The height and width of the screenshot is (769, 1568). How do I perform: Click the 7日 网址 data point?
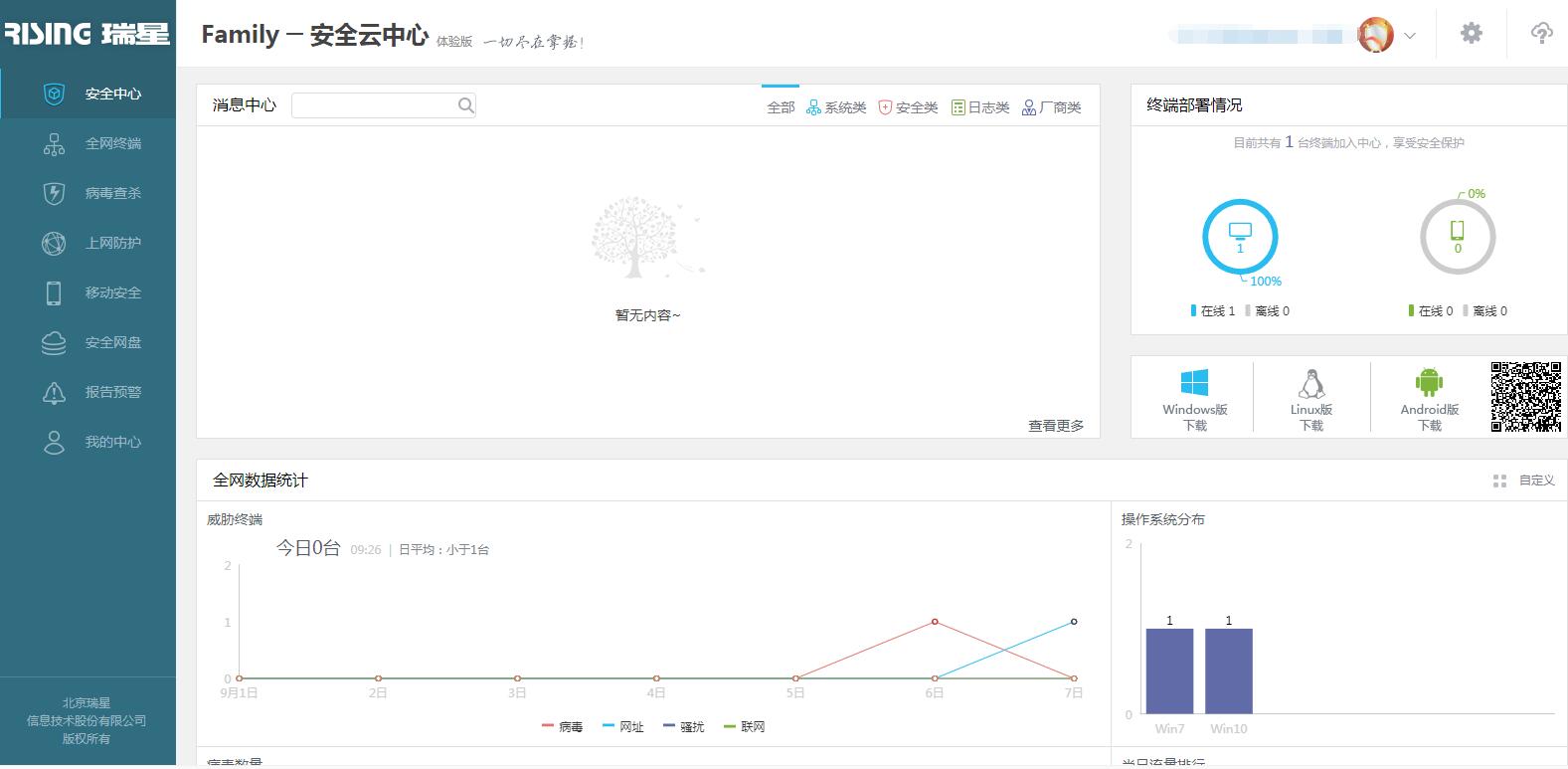pyautogui.click(x=1074, y=622)
